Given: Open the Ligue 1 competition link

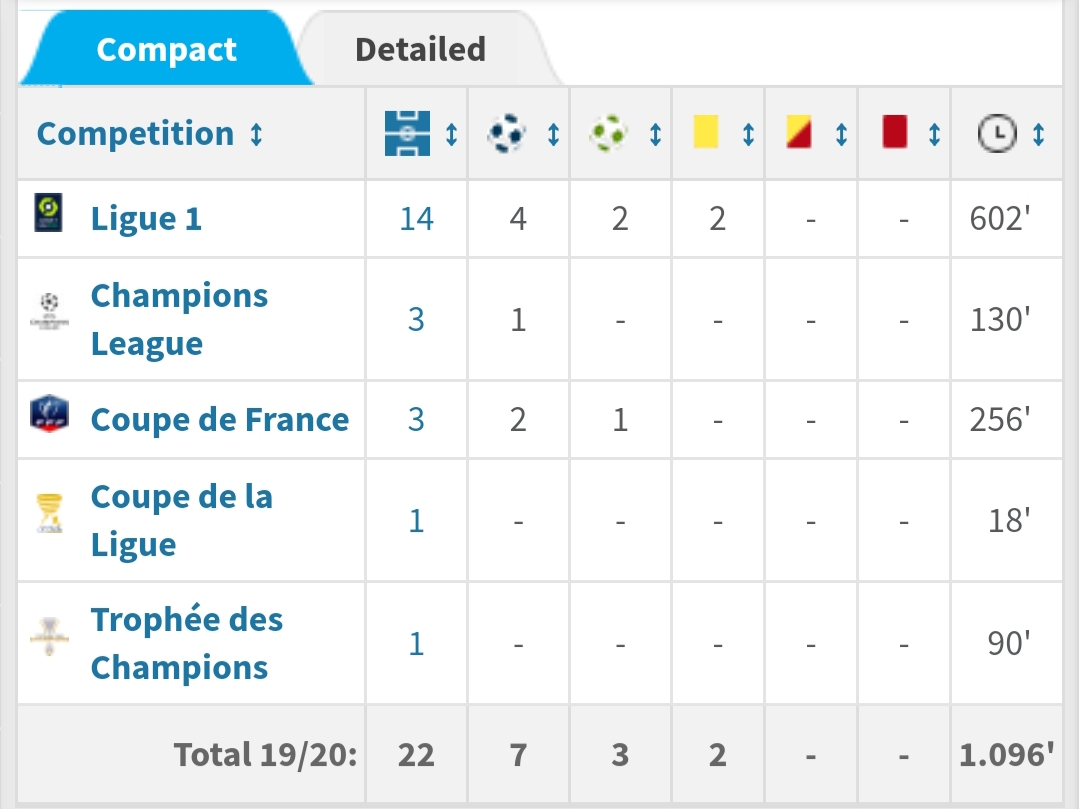Looking at the screenshot, I should coord(146,219).
